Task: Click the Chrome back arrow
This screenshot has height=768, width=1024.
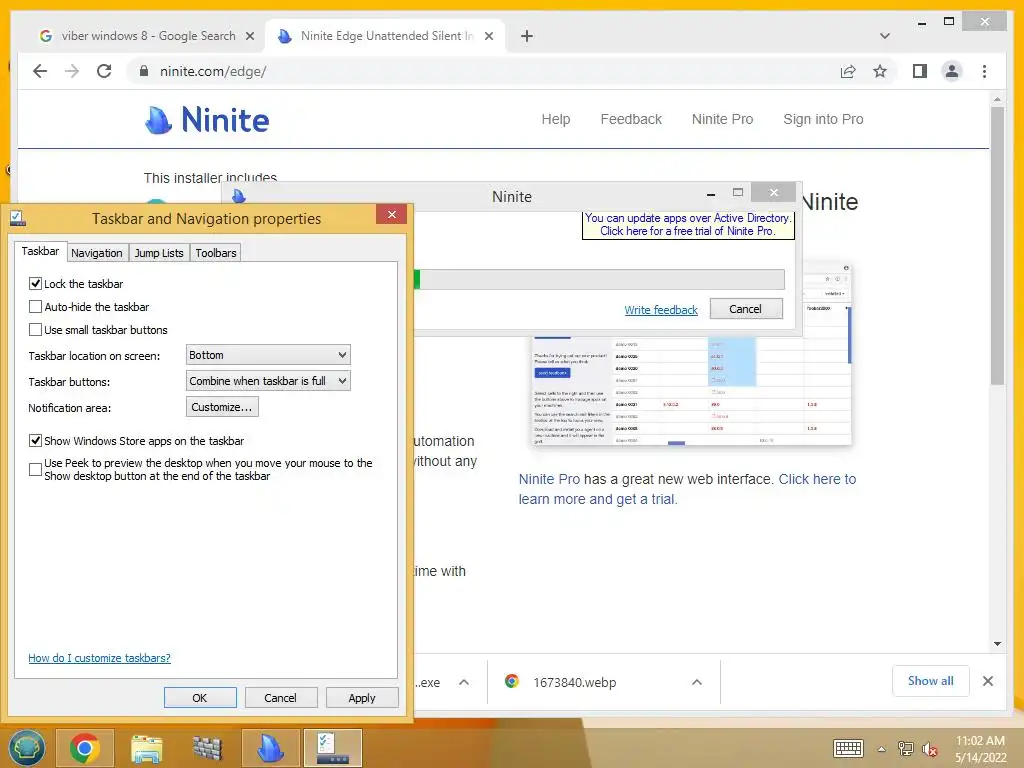Action: pyautogui.click(x=40, y=71)
